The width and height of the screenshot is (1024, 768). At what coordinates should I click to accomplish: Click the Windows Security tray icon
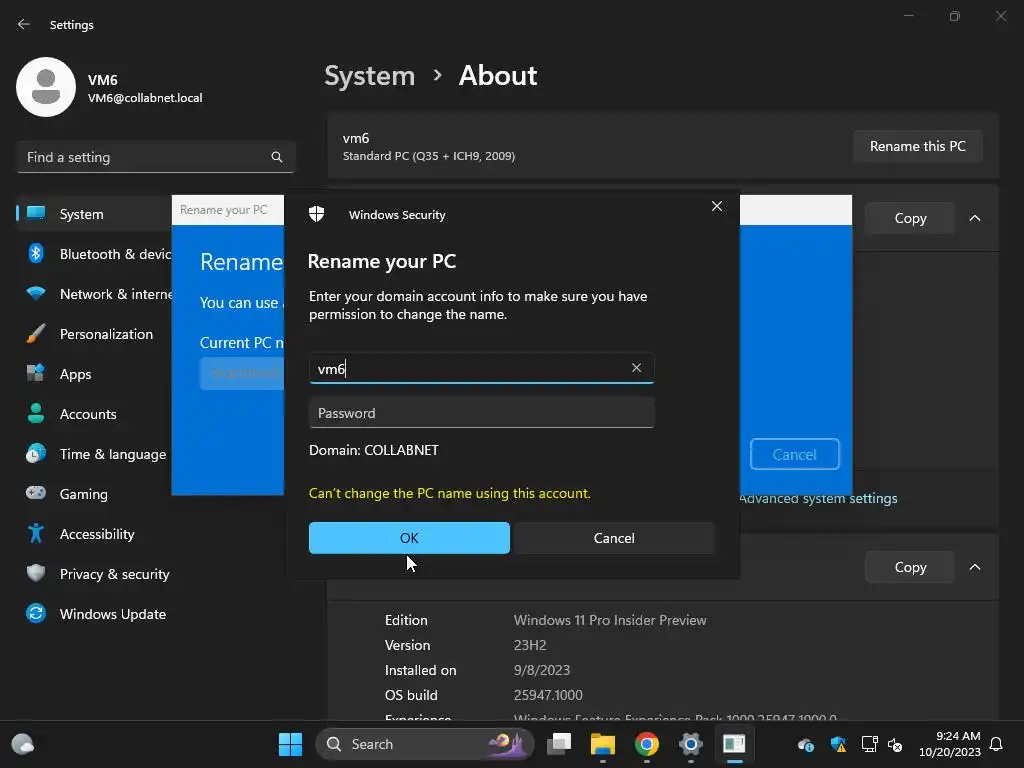pos(838,744)
